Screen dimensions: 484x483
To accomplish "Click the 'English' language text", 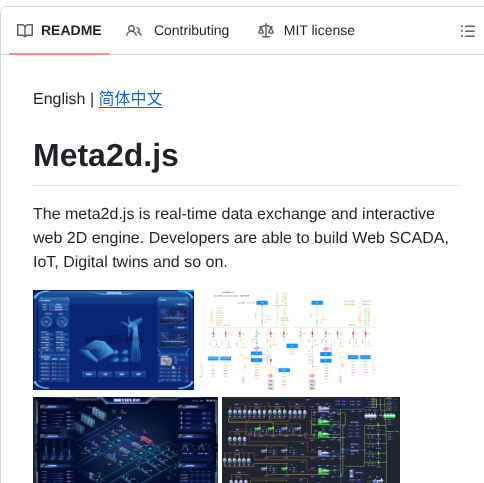I will pos(59,99).
